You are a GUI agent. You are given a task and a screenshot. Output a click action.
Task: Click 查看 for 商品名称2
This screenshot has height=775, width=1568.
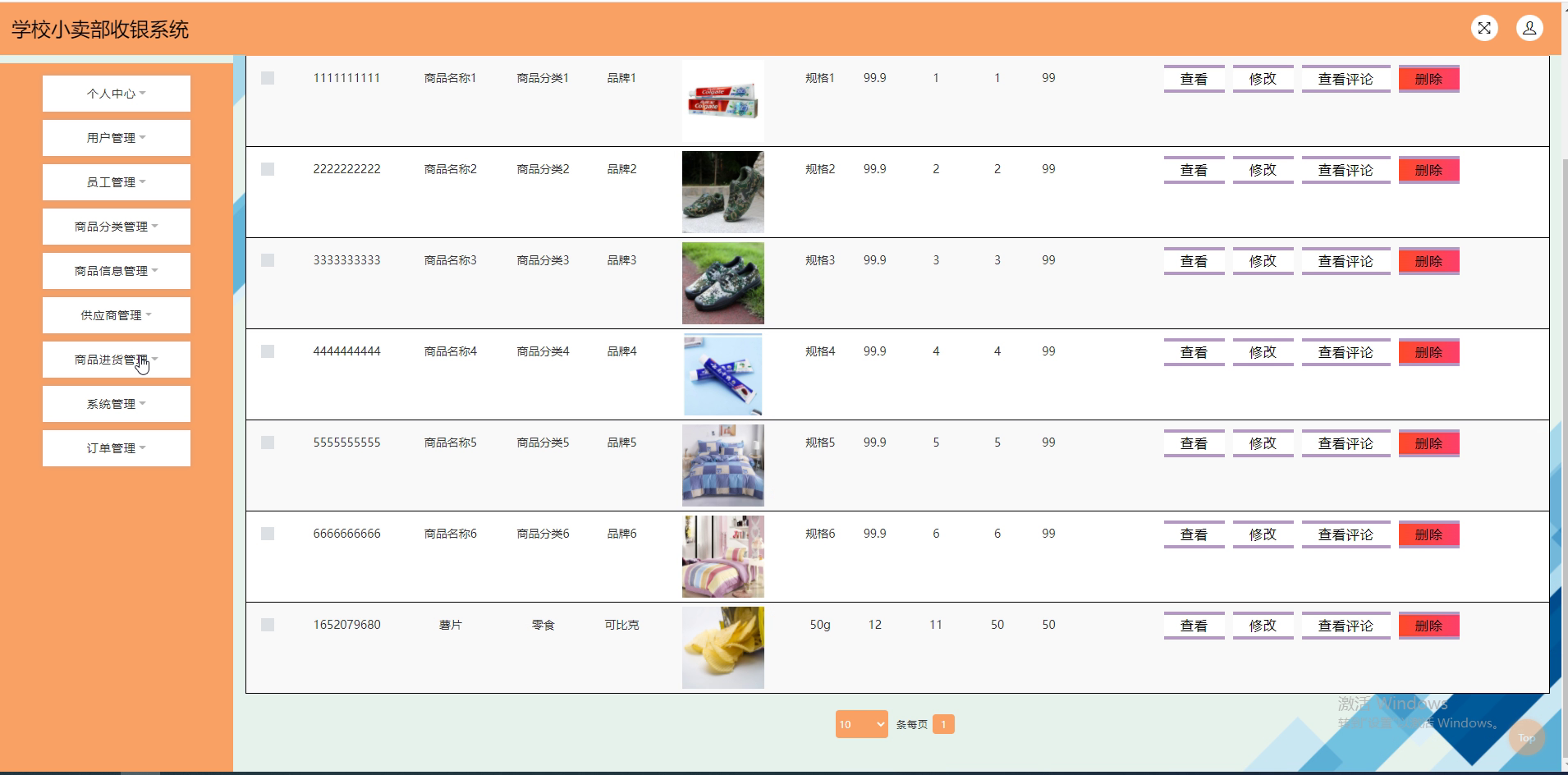pos(1194,170)
